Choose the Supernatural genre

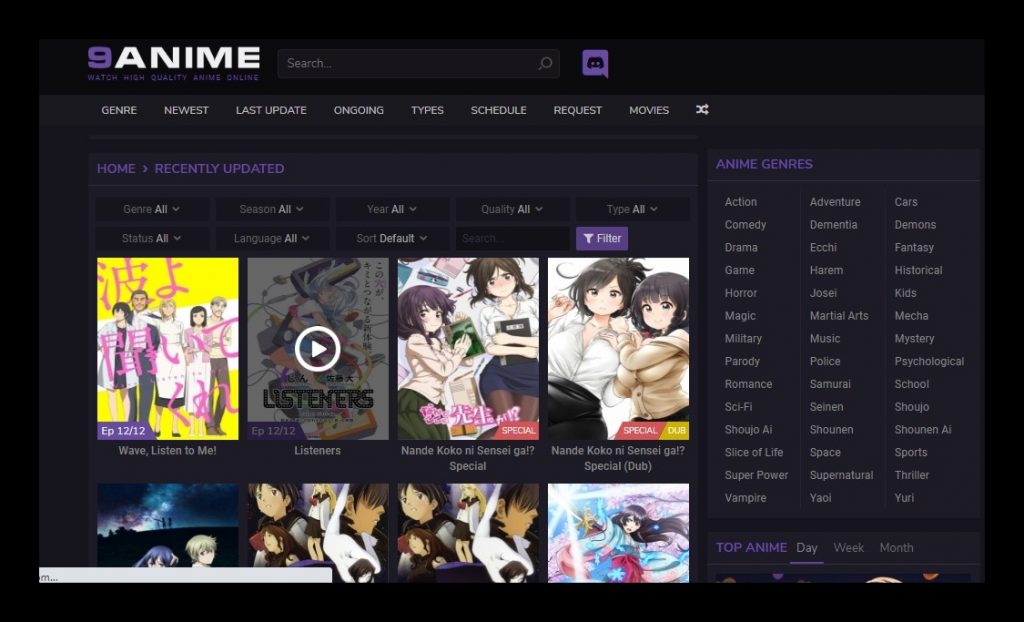click(841, 475)
